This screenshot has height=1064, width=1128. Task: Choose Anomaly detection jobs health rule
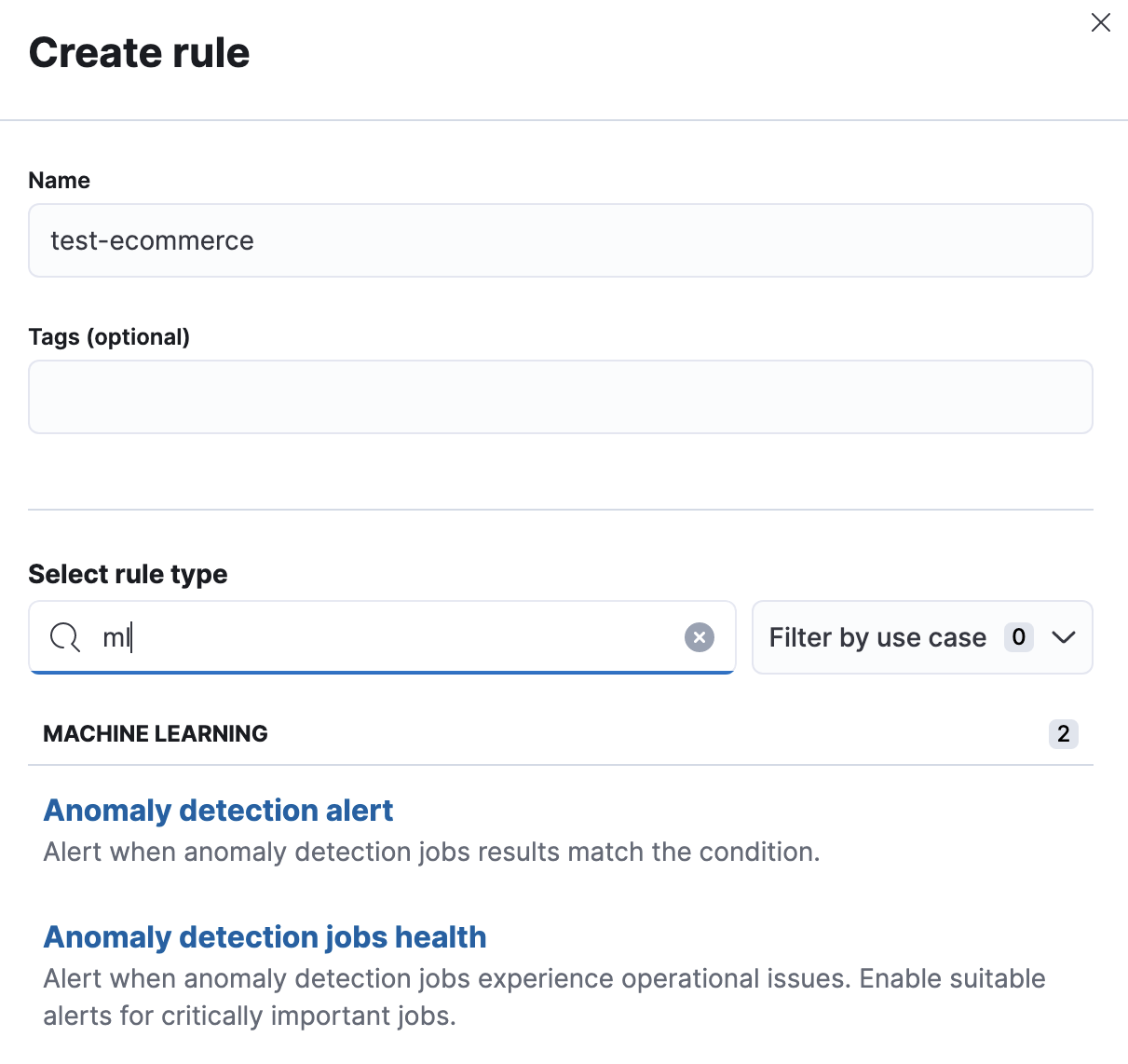(x=265, y=936)
